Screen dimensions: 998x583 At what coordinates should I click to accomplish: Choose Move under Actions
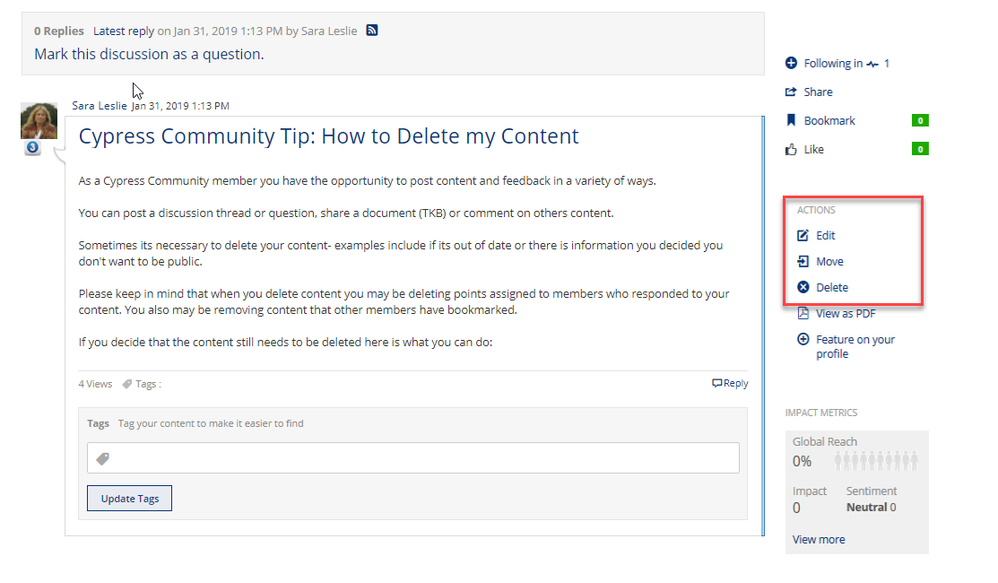coord(830,262)
